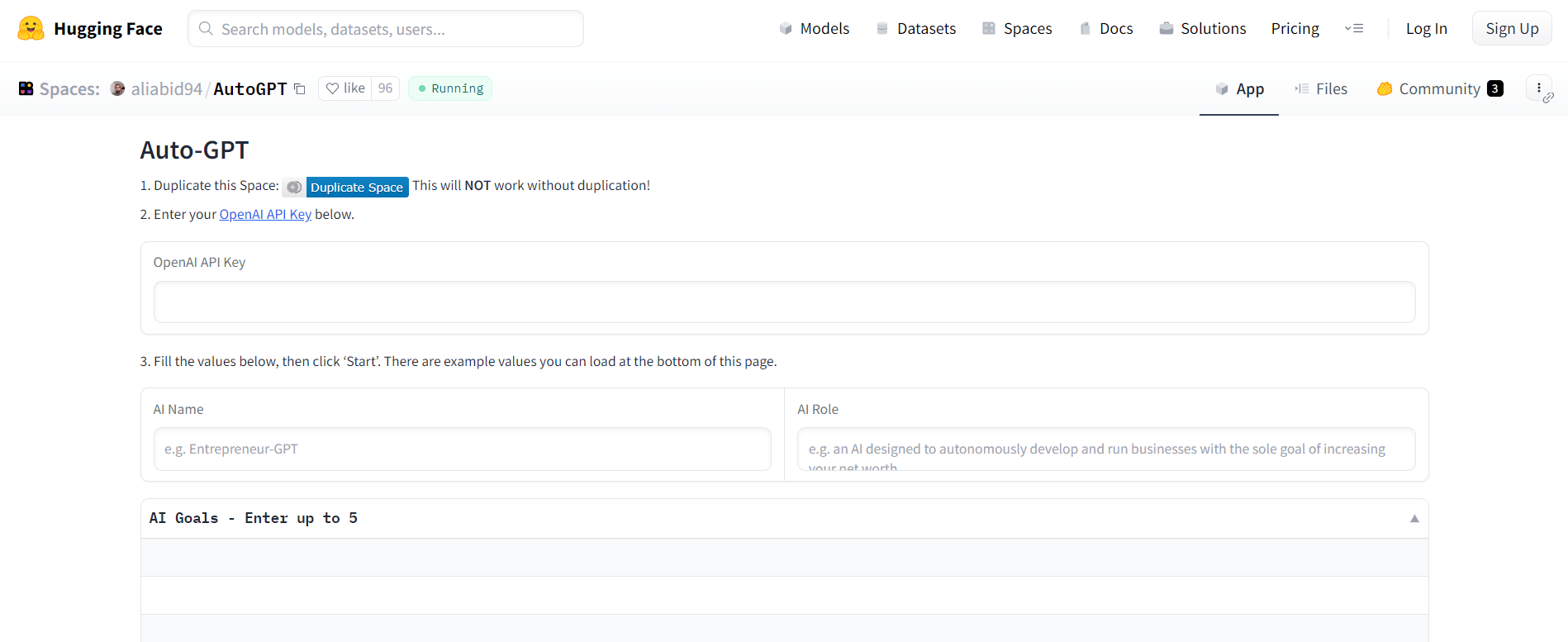Image resolution: width=1568 pixels, height=642 pixels.
Task: Click the Datasets stack icon
Action: (x=882, y=29)
